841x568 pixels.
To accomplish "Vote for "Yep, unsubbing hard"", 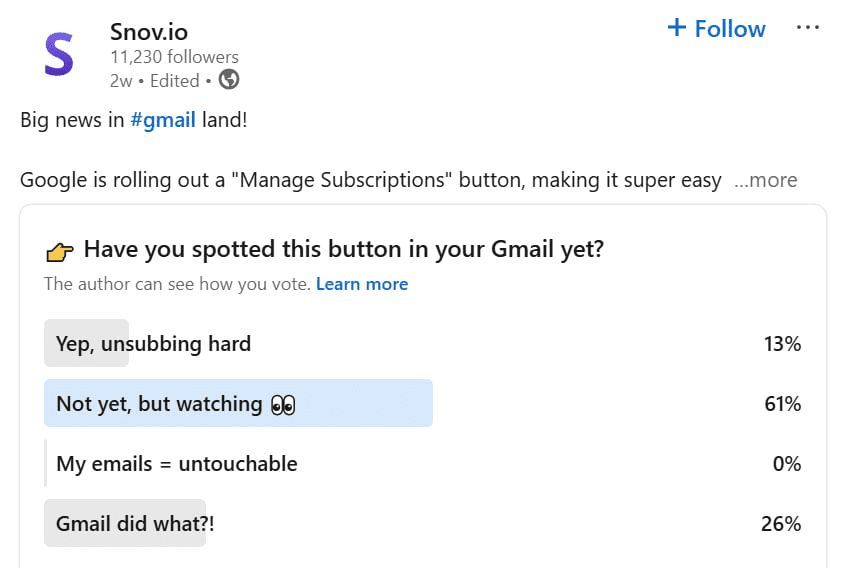I will (154, 344).
